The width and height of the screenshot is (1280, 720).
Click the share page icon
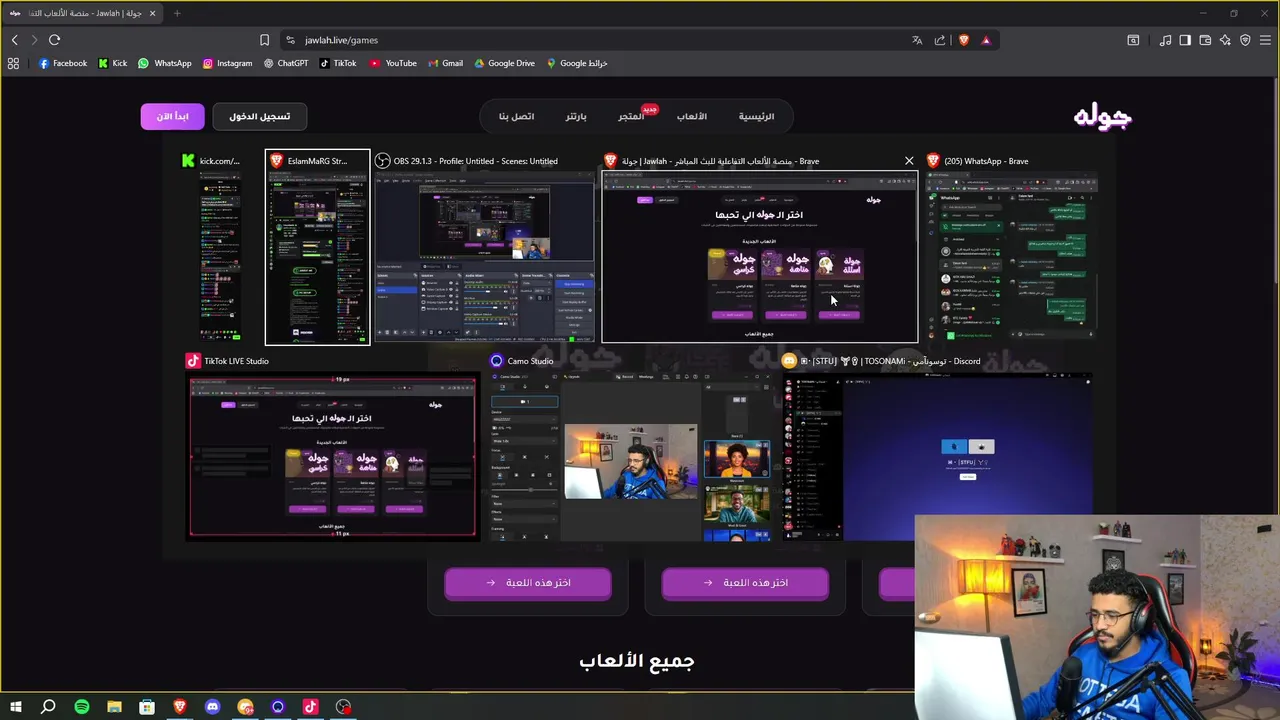[x=940, y=40]
